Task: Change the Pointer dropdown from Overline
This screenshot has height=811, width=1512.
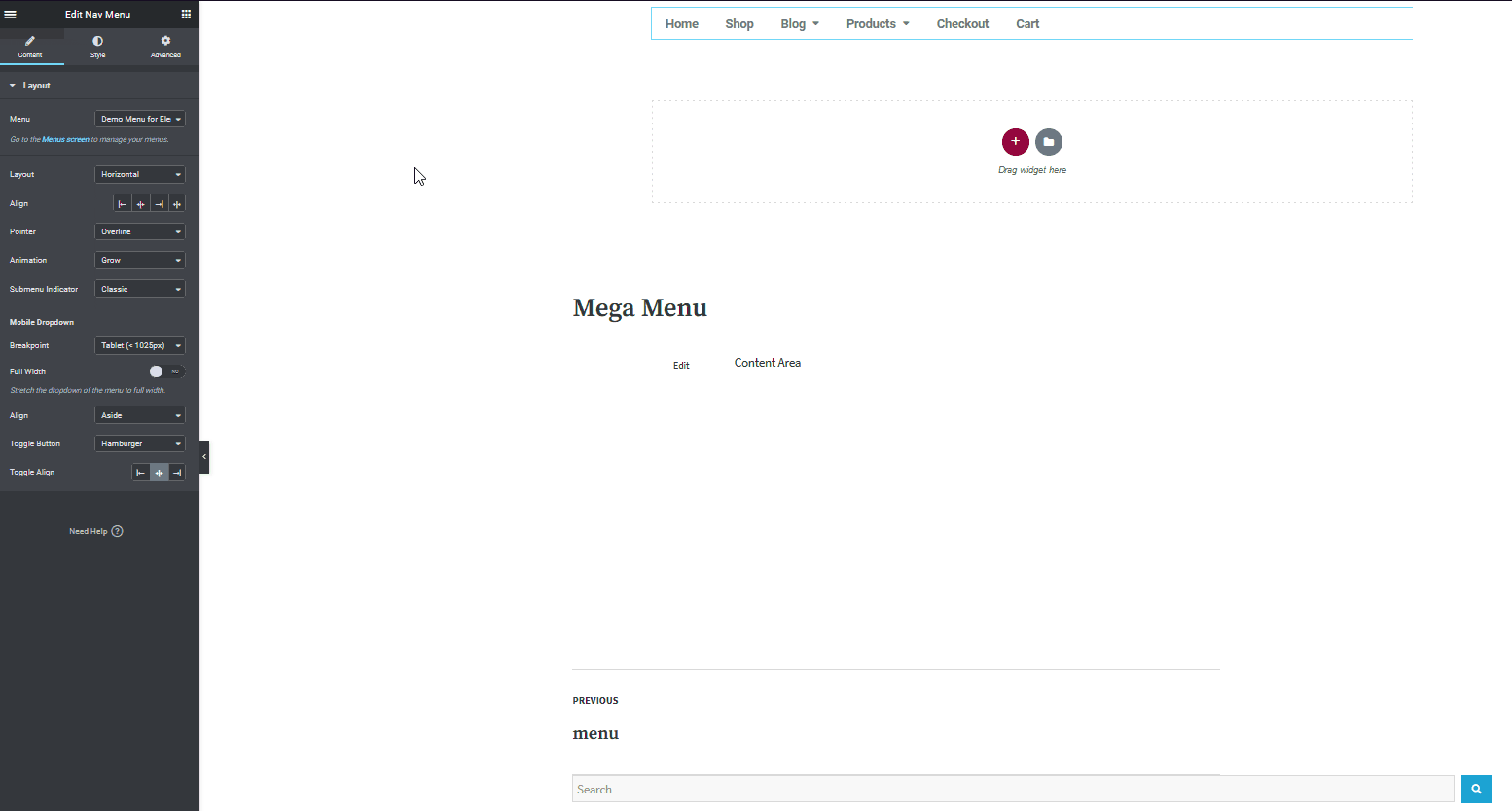Action: (x=139, y=231)
